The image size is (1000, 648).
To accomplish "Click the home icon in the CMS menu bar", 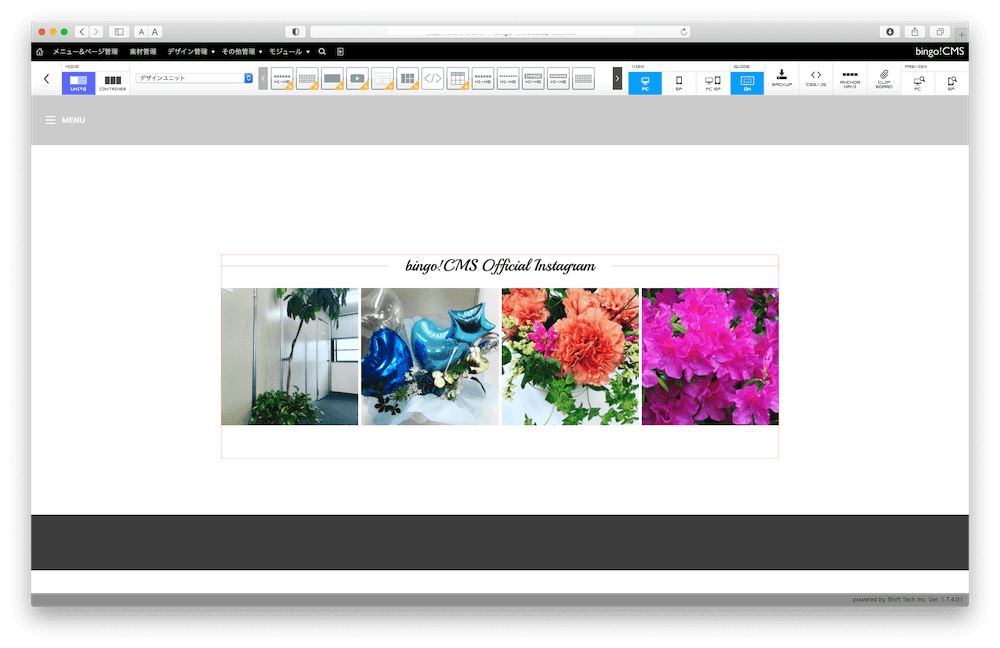I will coord(40,52).
